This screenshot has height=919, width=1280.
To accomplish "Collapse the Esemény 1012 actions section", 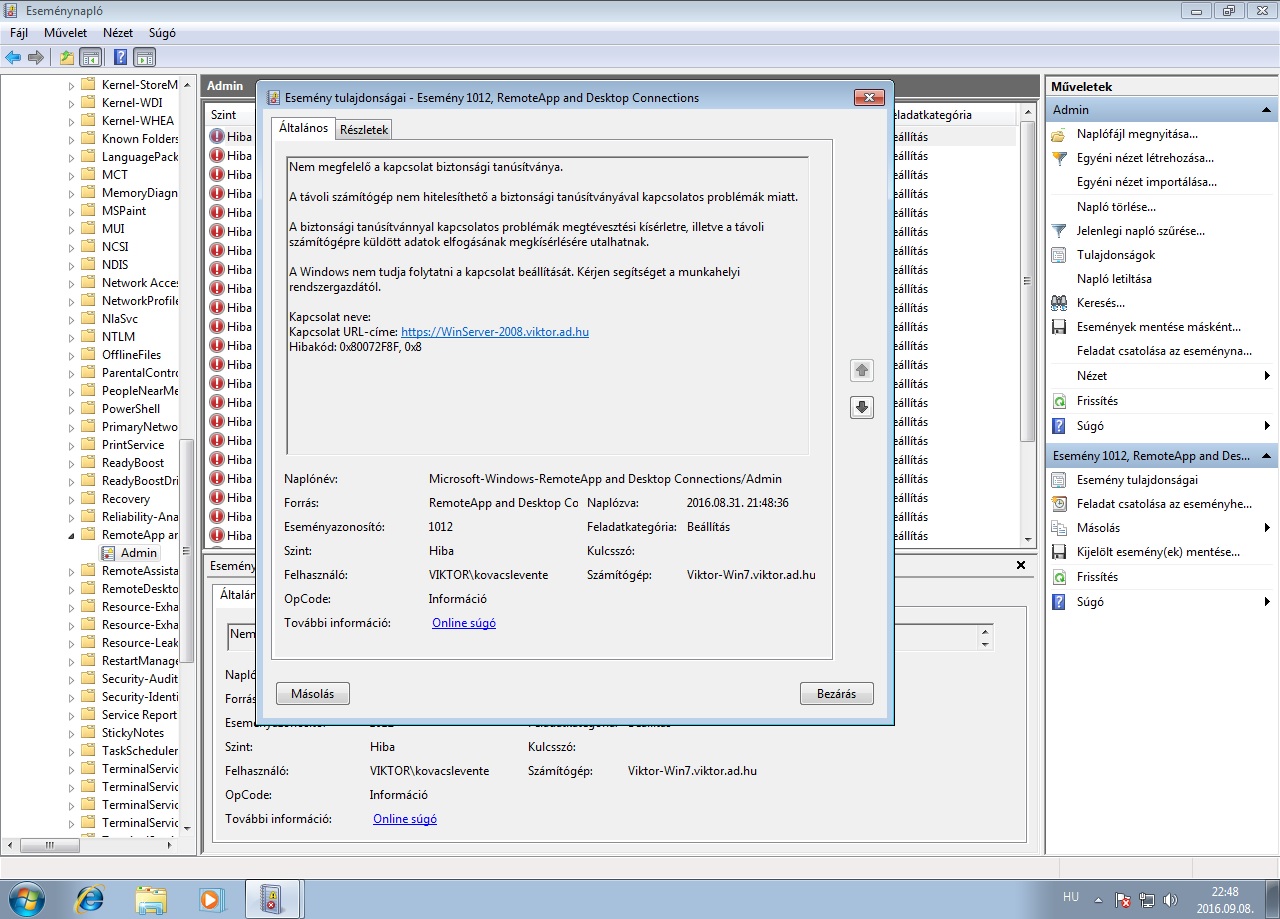I will click(x=1266, y=456).
